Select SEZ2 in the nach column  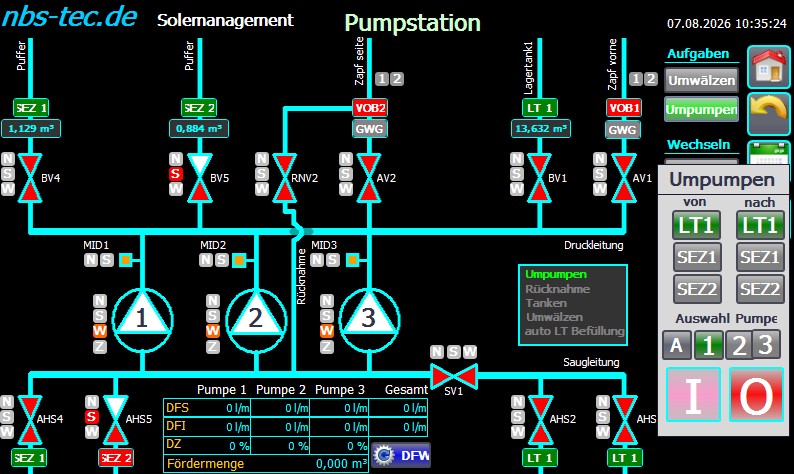tap(760, 289)
